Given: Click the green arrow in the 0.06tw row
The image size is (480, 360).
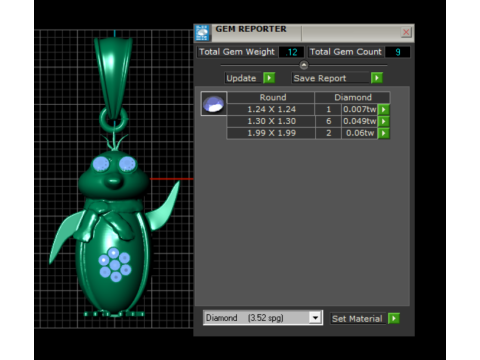Looking at the screenshot, I should 384,133.
